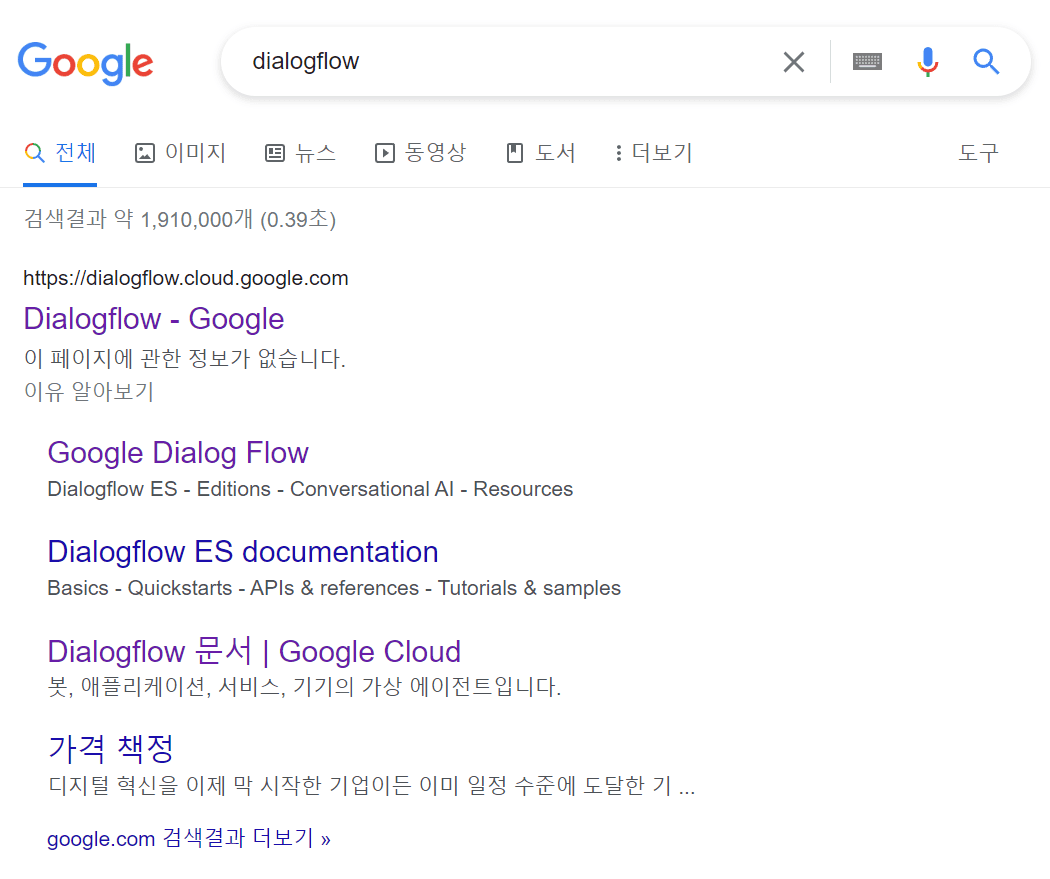Click description starting 디지털 혁신을 이제
The image size is (1050, 879).
(372, 785)
